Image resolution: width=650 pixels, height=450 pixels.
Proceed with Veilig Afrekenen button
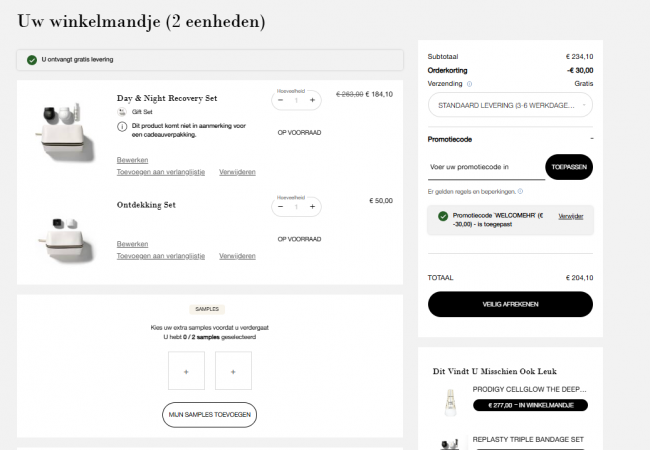pos(510,304)
